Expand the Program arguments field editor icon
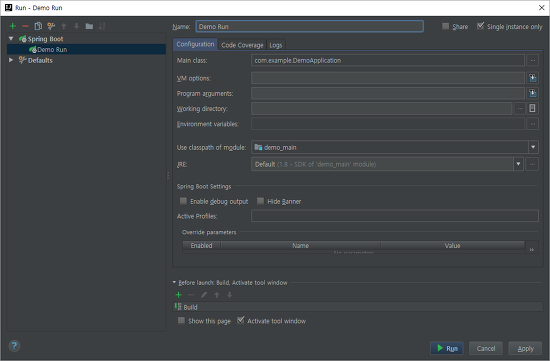550x361 pixels. click(x=532, y=93)
